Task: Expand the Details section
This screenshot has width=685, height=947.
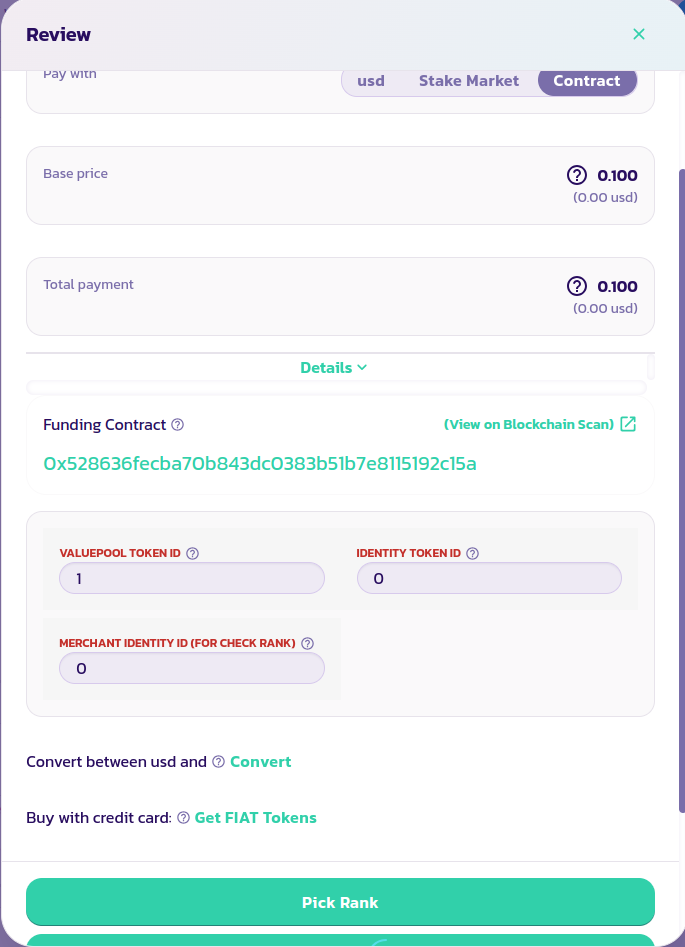Action: tap(334, 367)
